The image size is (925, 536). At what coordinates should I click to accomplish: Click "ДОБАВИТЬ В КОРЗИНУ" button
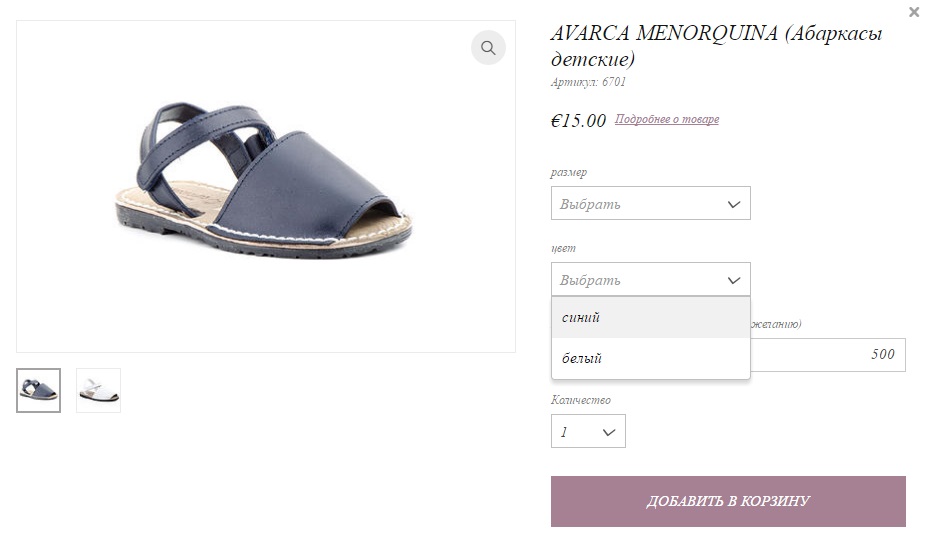pyautogui.click(x=728, y=501)
